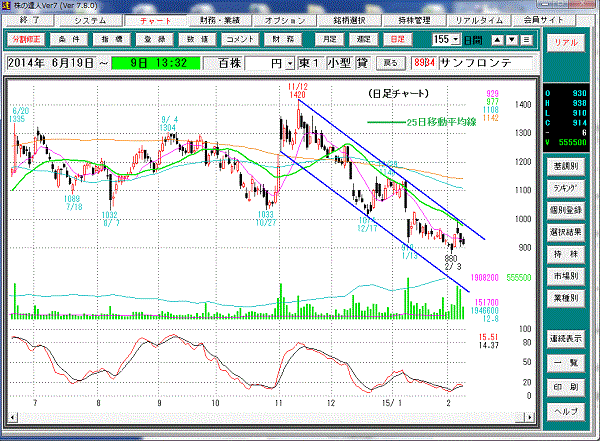Viewport: 600px width, 442px height.
Task: Click the 1032 8/7 low label on chart
Action: pyautogui.click(x=110, y=219)
